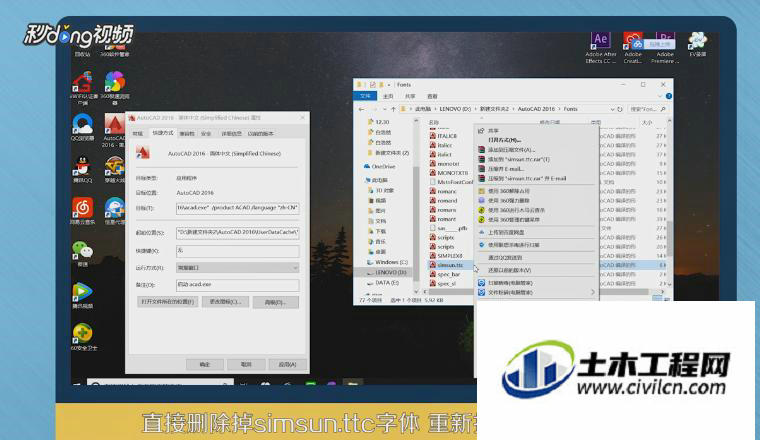
Task: Open the 文件 ribbon tab in Explorer
Action: 365,96
